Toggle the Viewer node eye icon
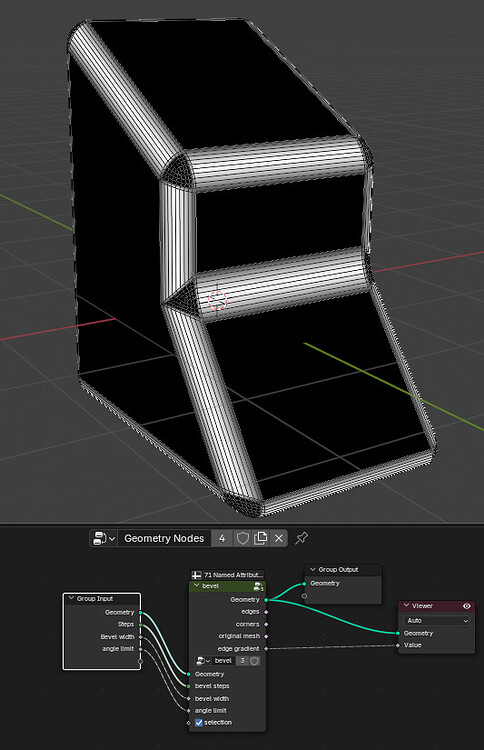484x750 pixels. click(x=467, y=606)
